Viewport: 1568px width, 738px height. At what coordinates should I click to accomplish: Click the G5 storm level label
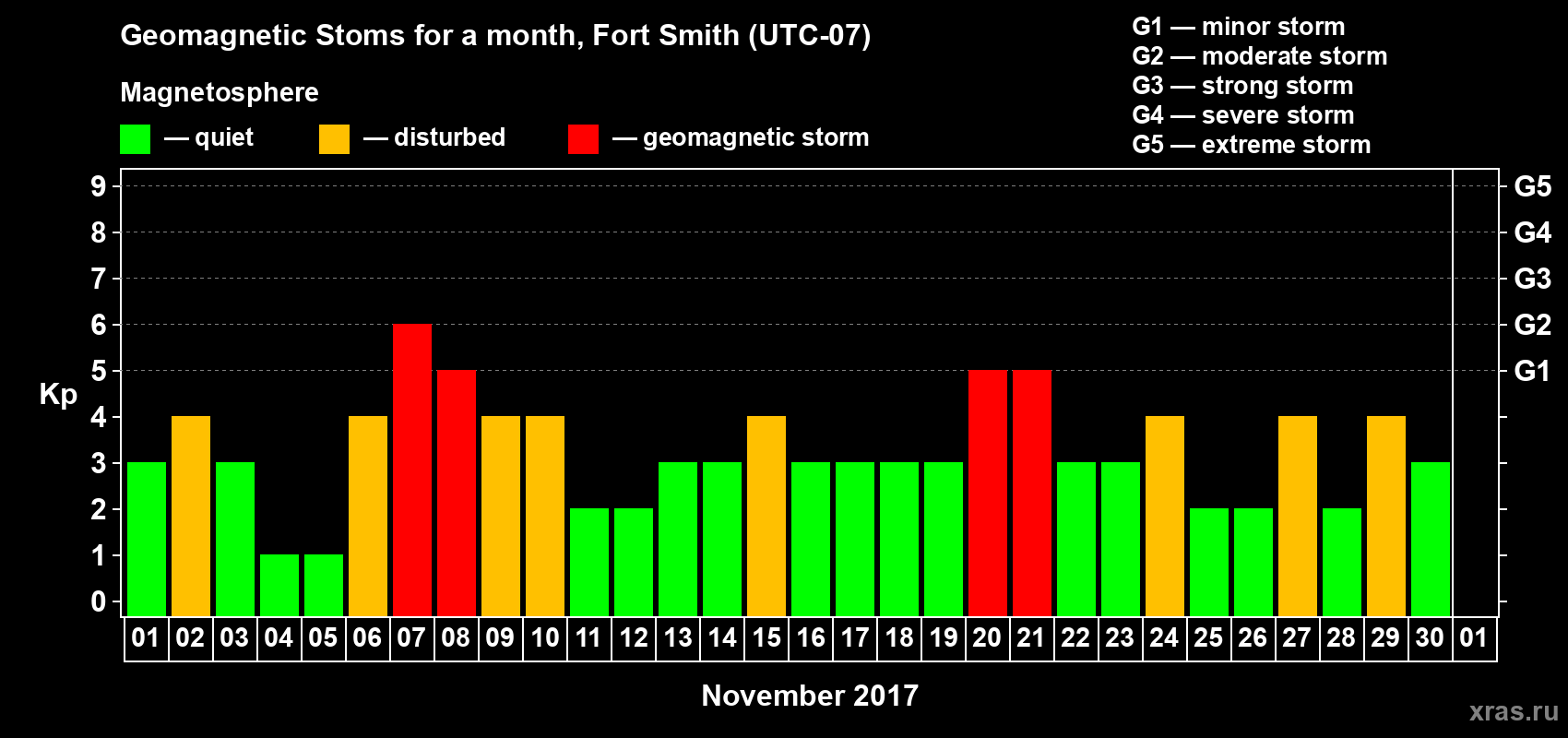click(1532, 186)
